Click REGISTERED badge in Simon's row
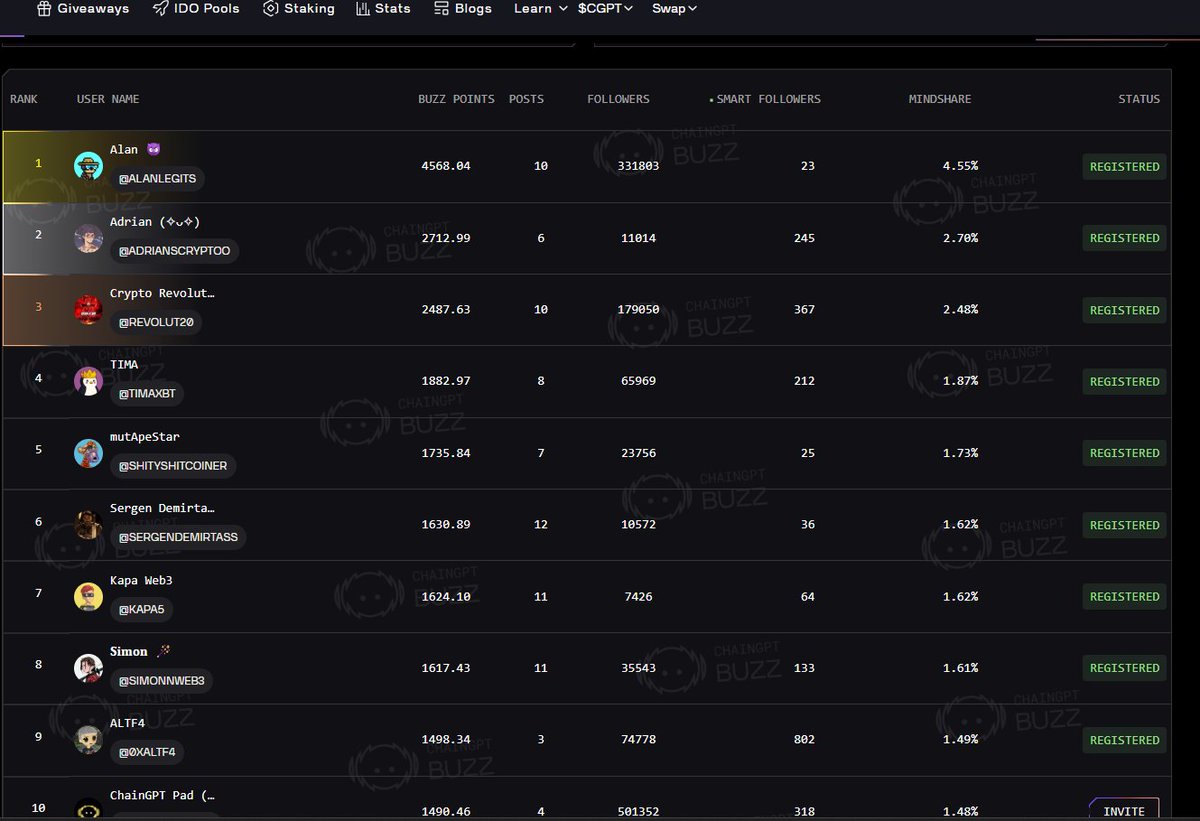Screen dimensions: 1200x821 pyautogui.click(x=1125, y=668)
